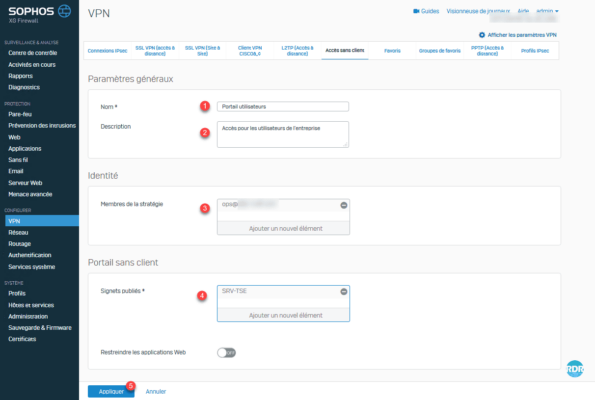Open Administration in sidebar
Screen dimensions: 595x400
[28, 317]
